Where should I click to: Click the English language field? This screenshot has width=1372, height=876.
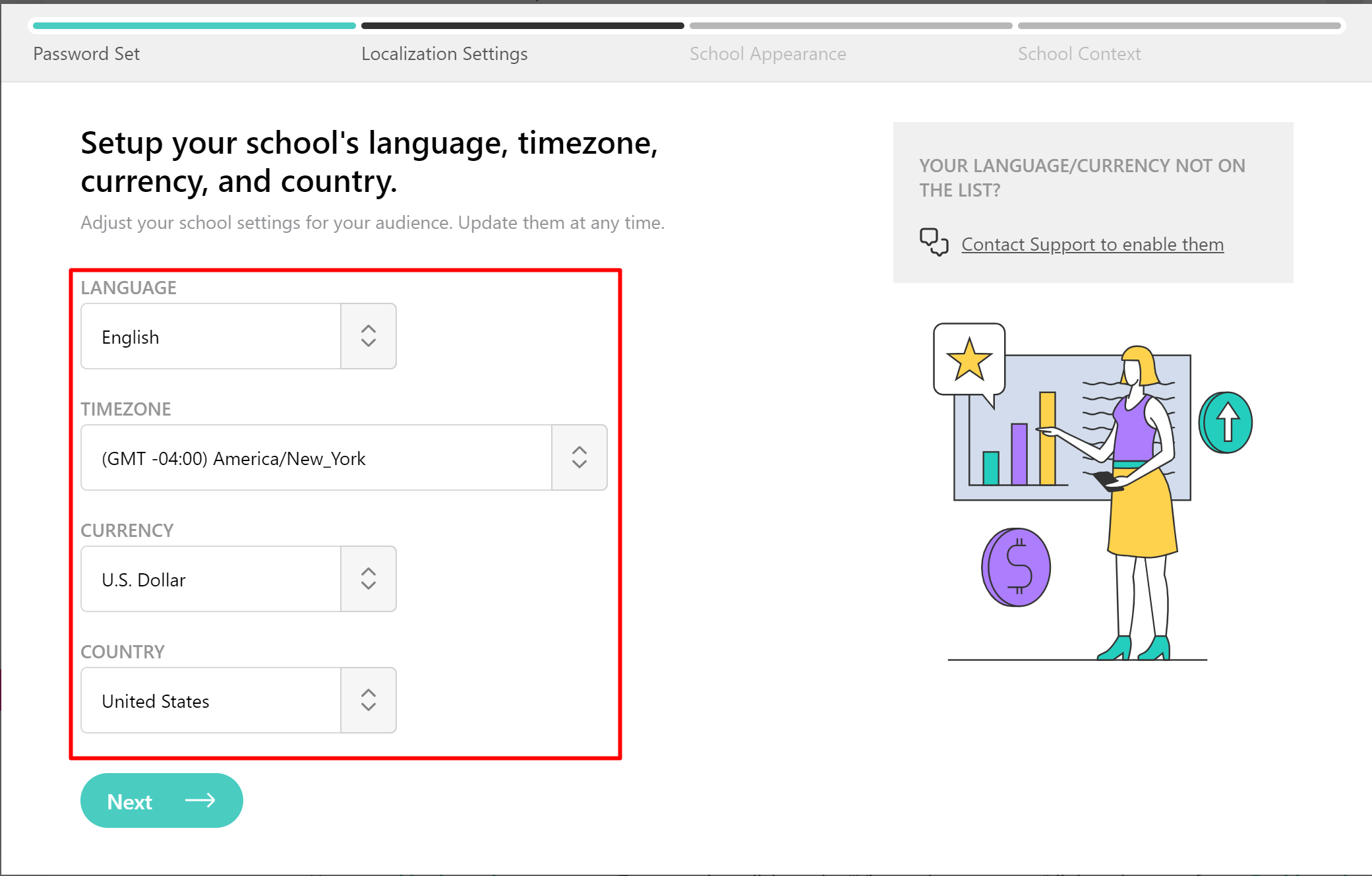(x=211, y=336)
